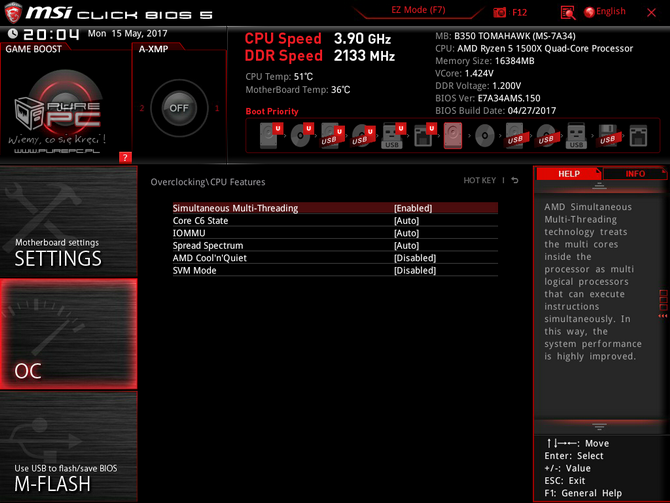Select legacy USB key boot icon
Viewport: 670px width, 503px height.
point(576,135)
